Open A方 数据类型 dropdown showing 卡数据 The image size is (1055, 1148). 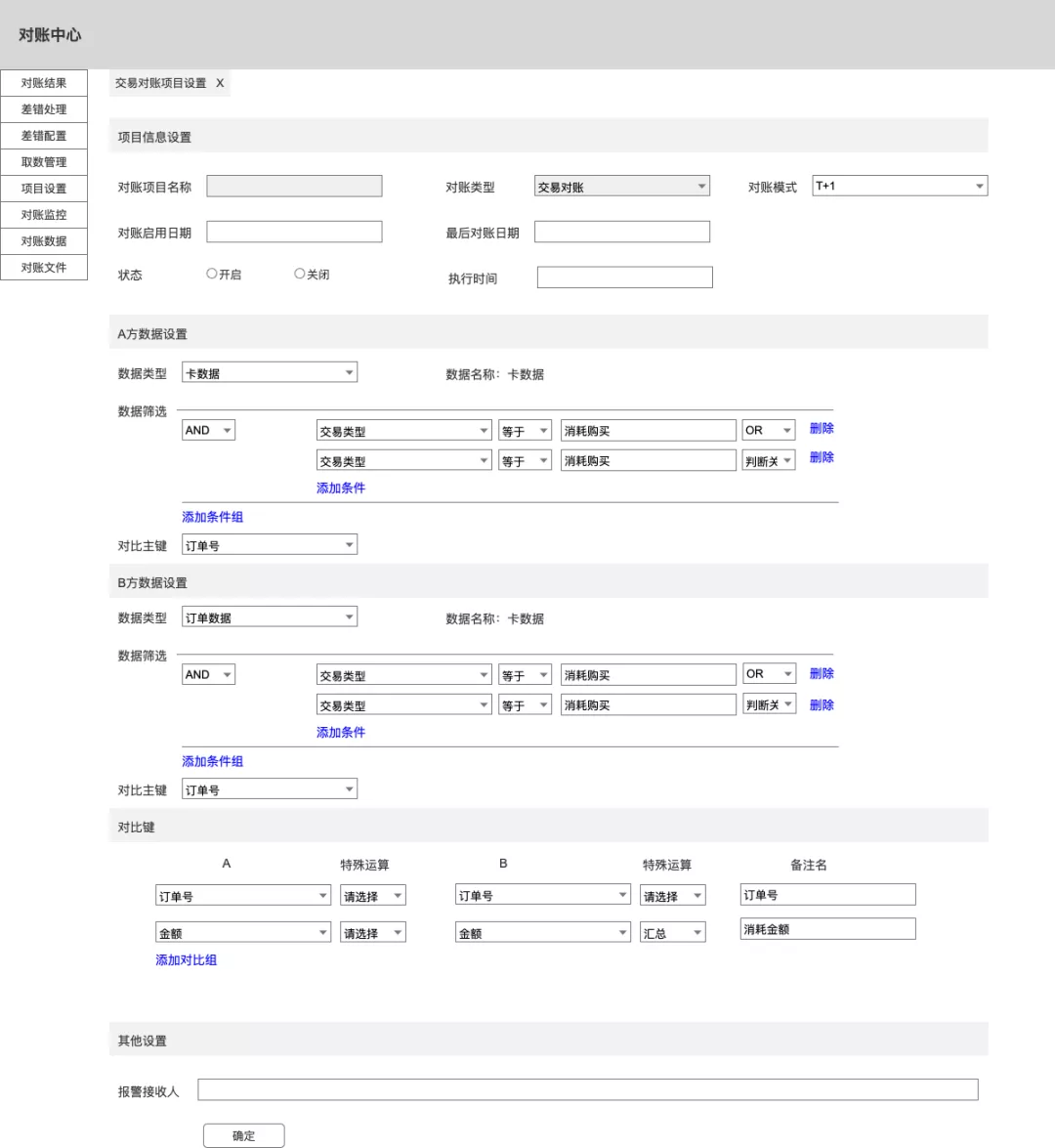click(270, 372)
